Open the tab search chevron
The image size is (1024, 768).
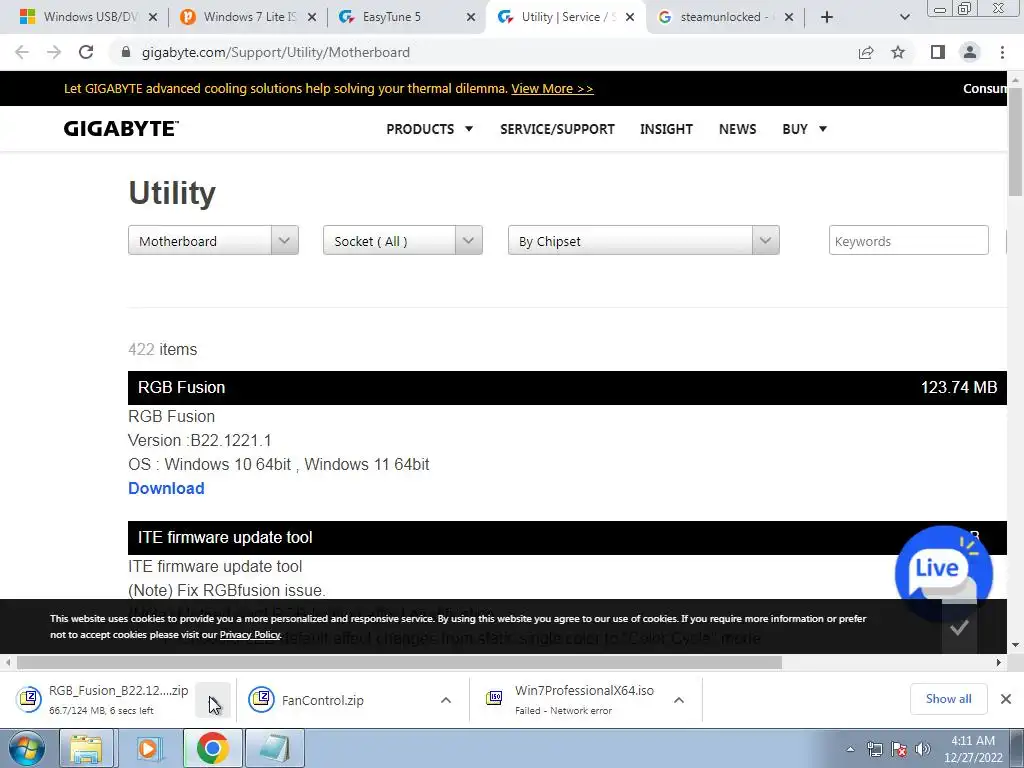click(x=904, y=17)
